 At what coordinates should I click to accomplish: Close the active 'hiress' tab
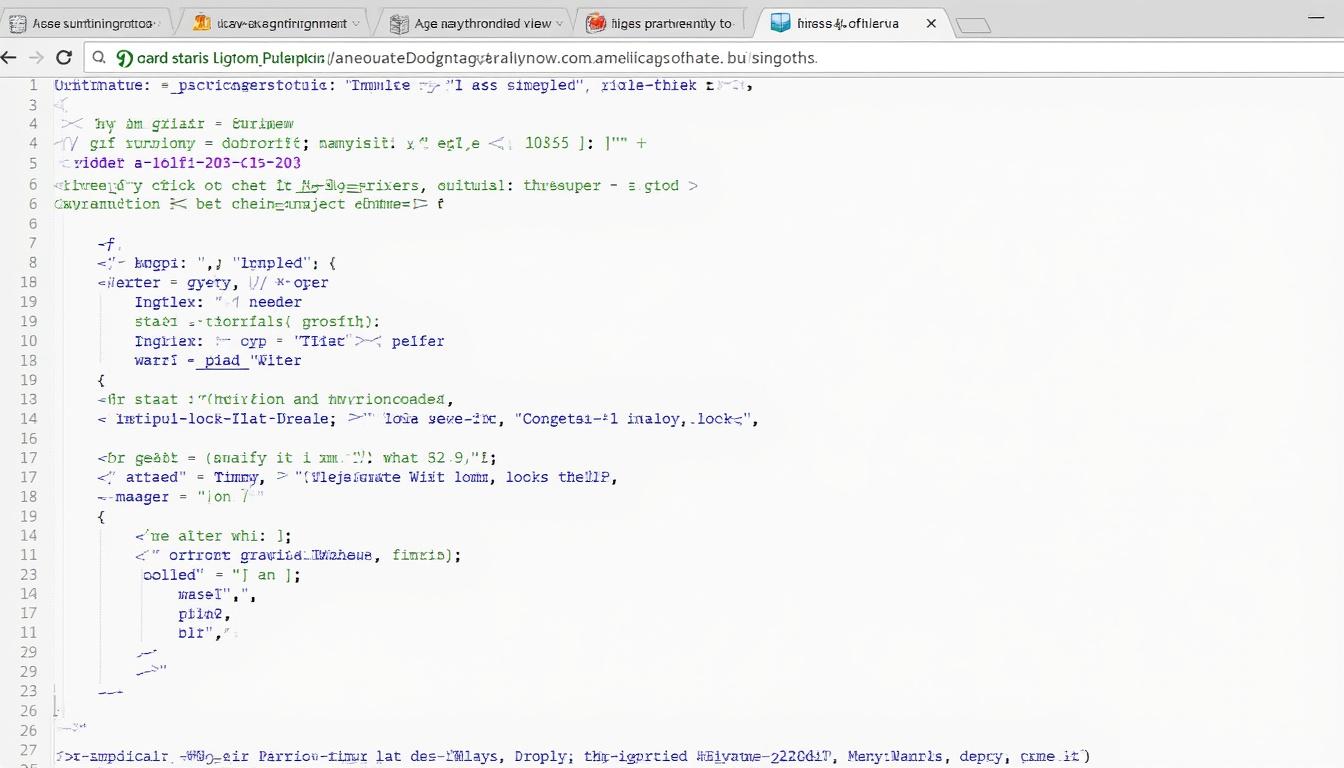[931, 22]
